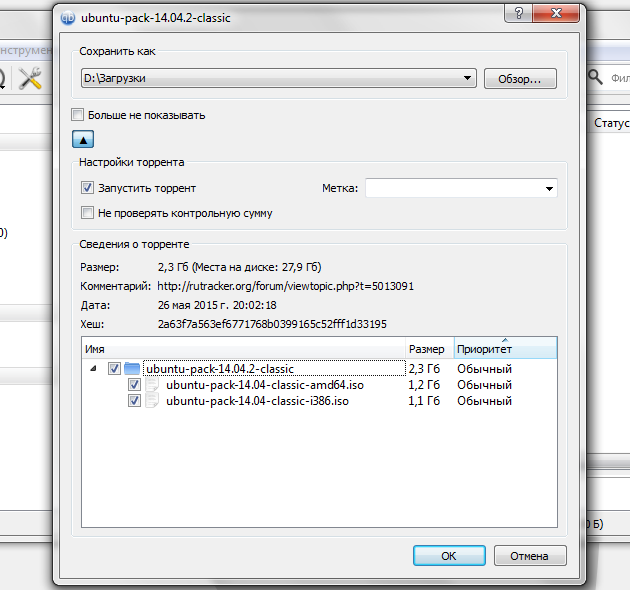Select the ubuntu-pack-14.04-classic-i386.iso file name
This screenshot has width=630, height=590.
click(x=257, y=401)
